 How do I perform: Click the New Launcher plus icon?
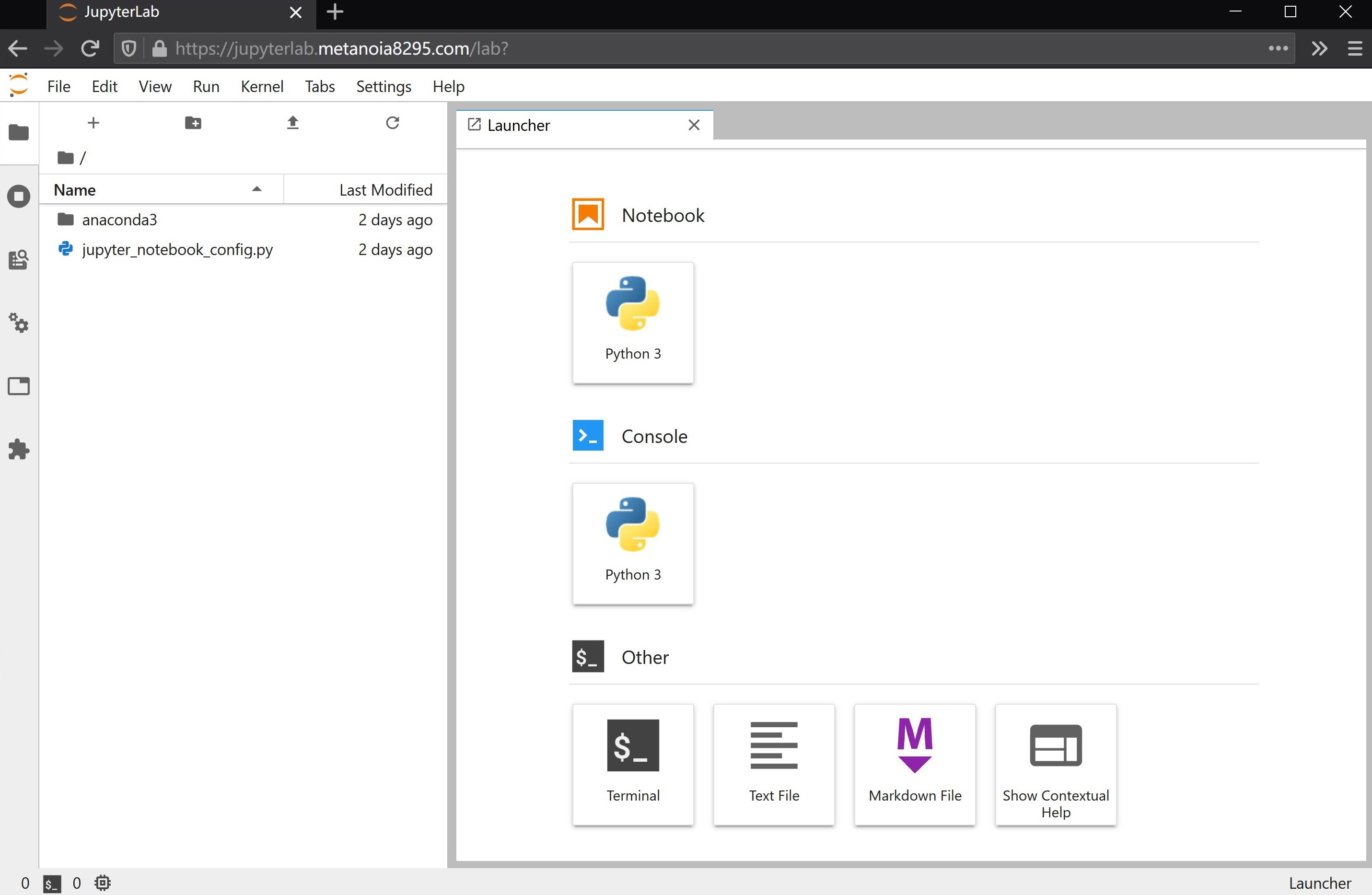[93, 123]
